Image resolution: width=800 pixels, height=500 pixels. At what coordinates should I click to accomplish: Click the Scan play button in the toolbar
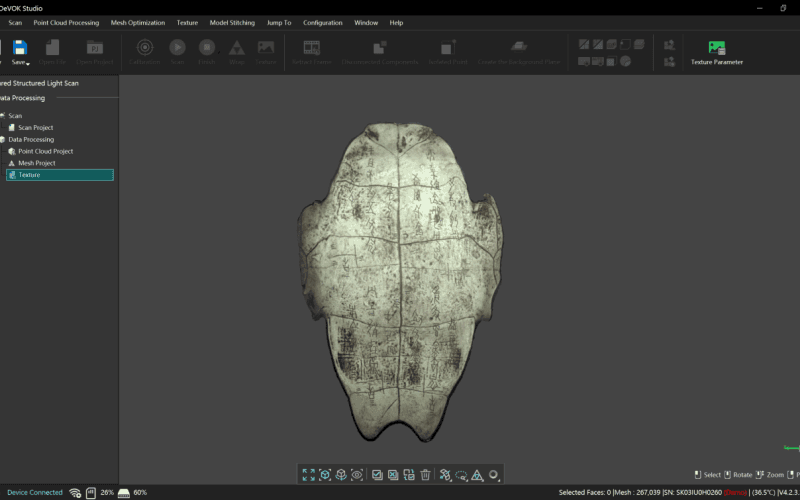pyautogui.click(x=177, y=47)
